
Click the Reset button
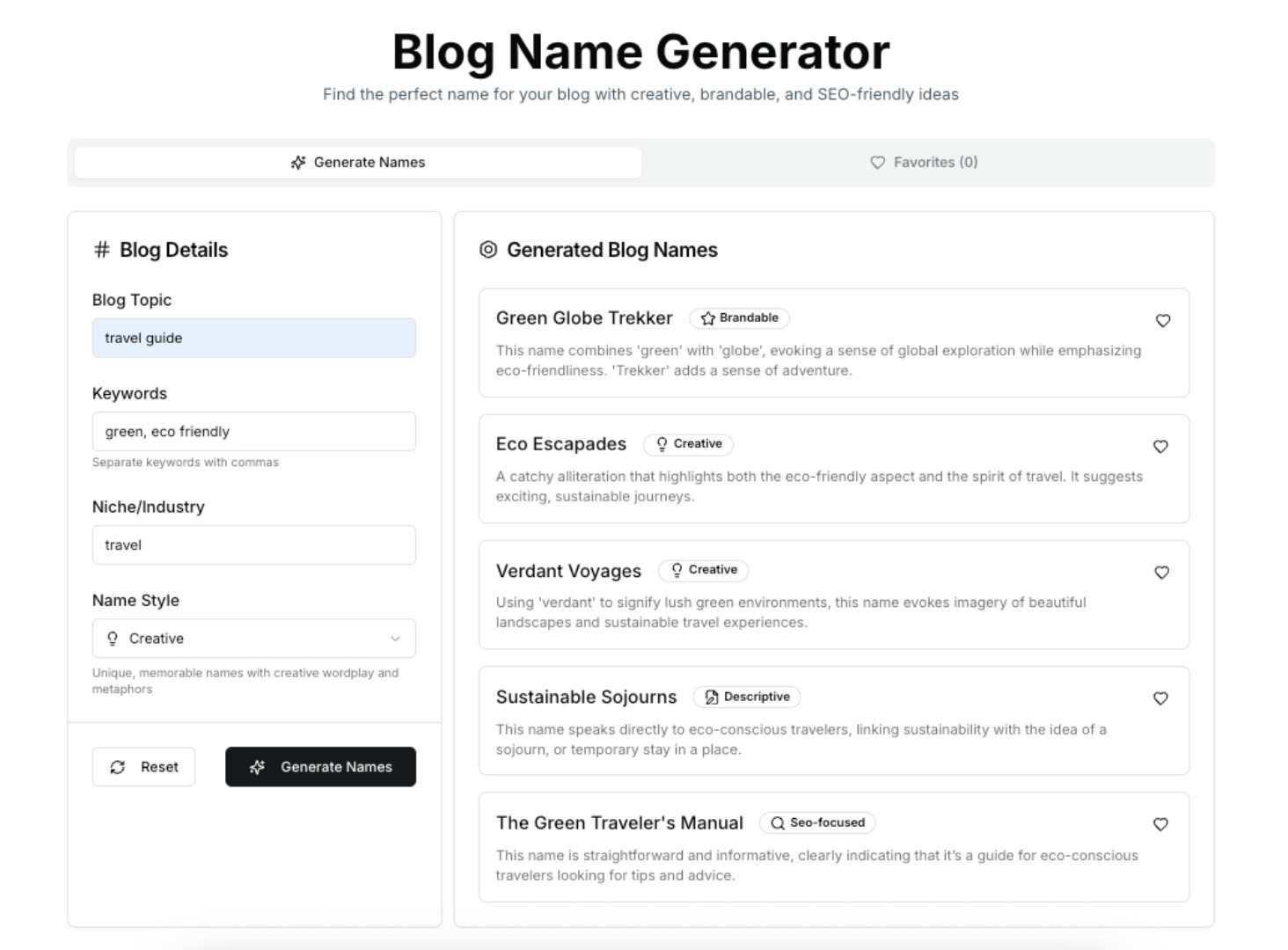click(x=143, y=767)
